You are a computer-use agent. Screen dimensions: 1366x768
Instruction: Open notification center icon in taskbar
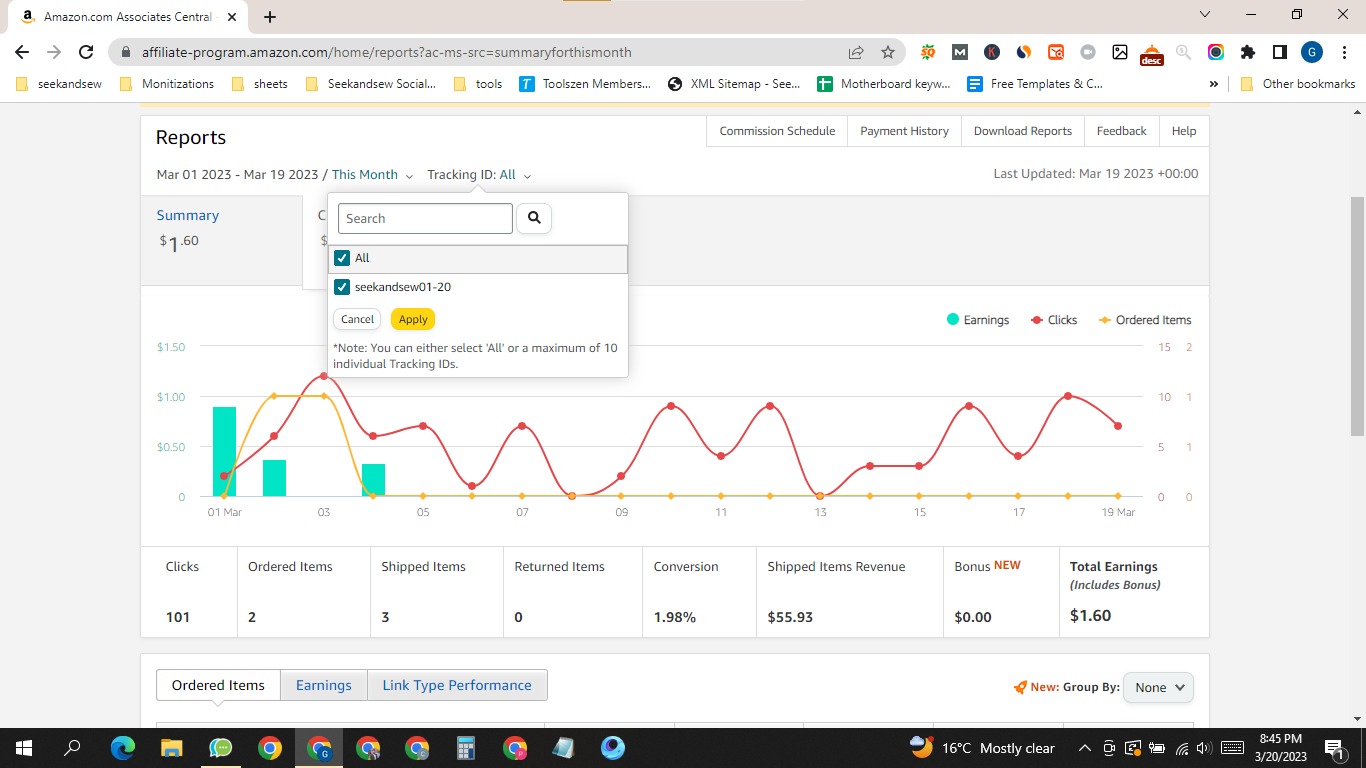pos(1333,748)
